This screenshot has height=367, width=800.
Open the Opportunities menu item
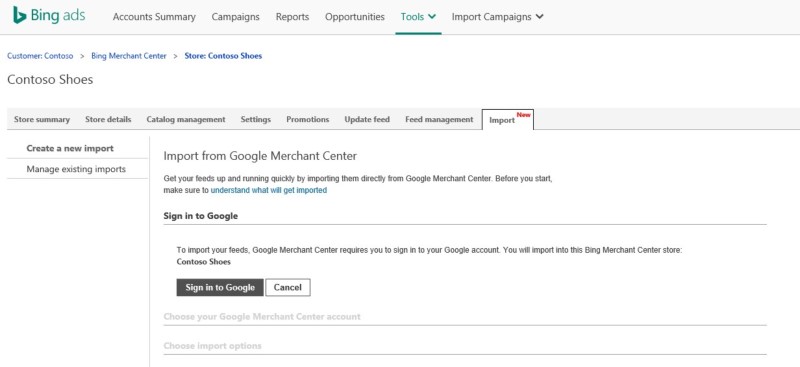pos(355,17)
